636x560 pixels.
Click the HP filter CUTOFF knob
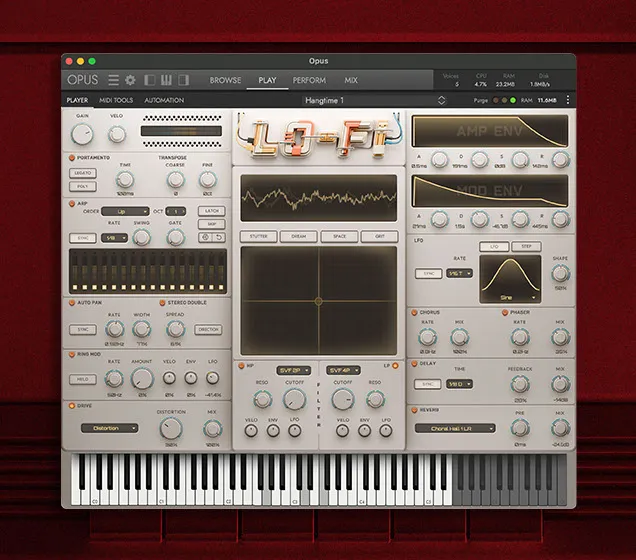click(x=294, y=399)
